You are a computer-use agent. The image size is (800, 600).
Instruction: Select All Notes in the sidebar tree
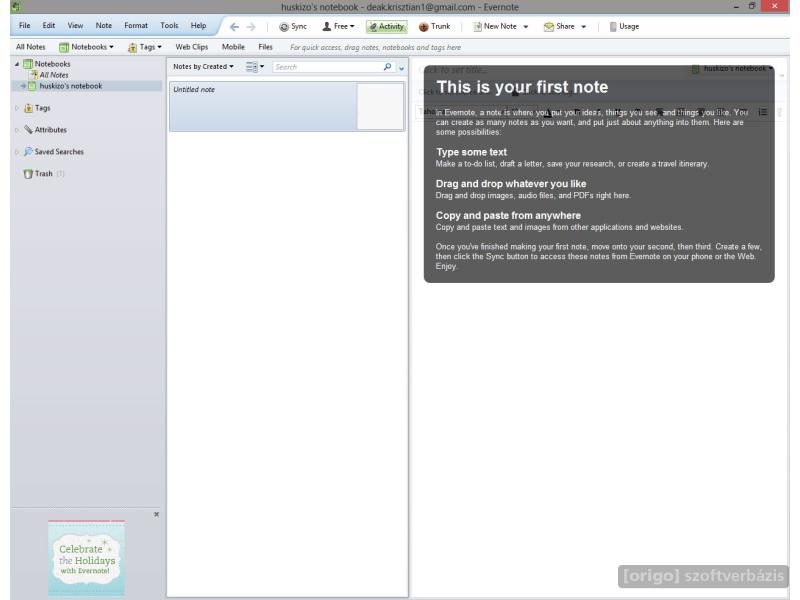tap(54, 75)
